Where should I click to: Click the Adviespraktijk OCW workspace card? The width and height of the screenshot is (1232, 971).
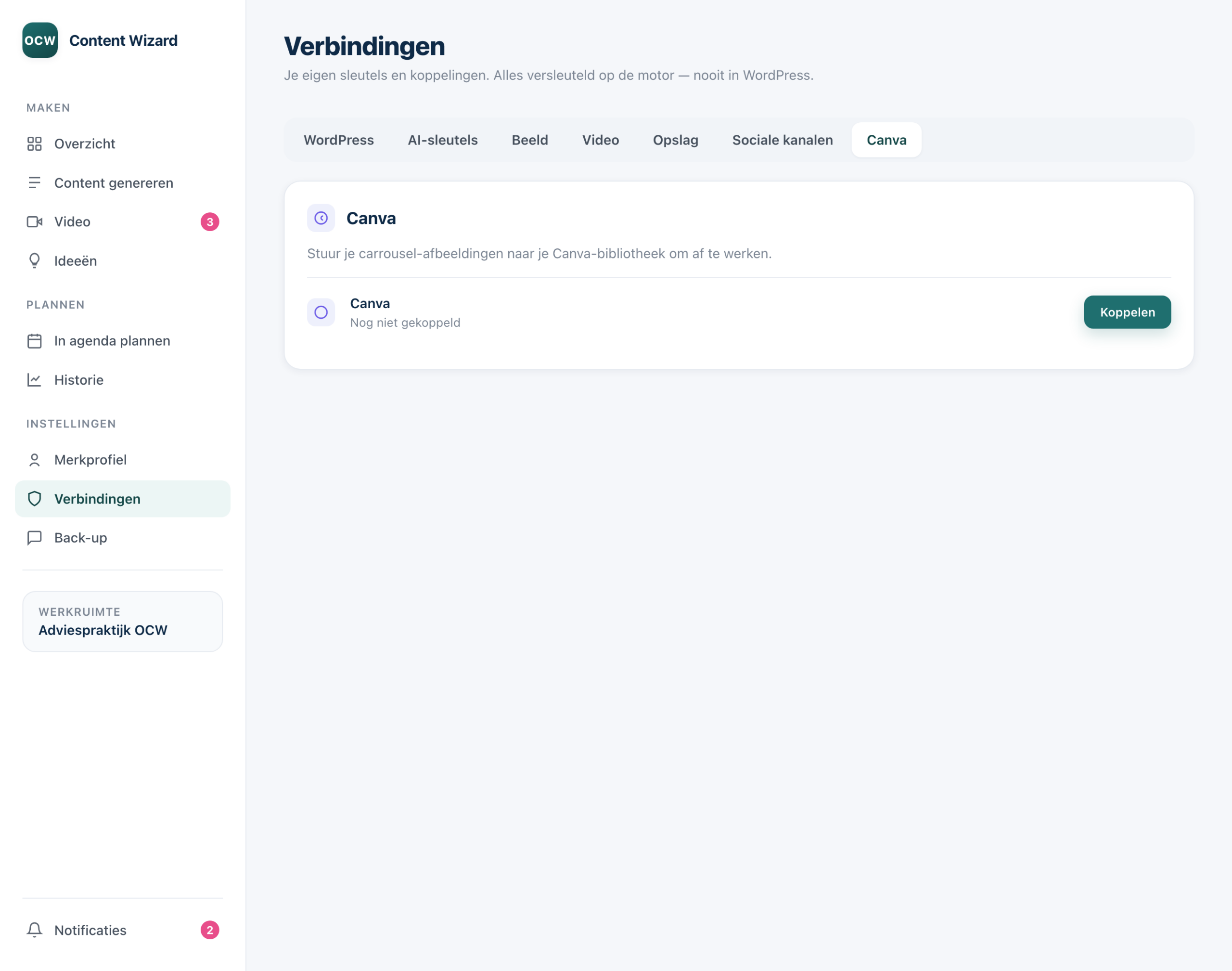tap(123, 621)
